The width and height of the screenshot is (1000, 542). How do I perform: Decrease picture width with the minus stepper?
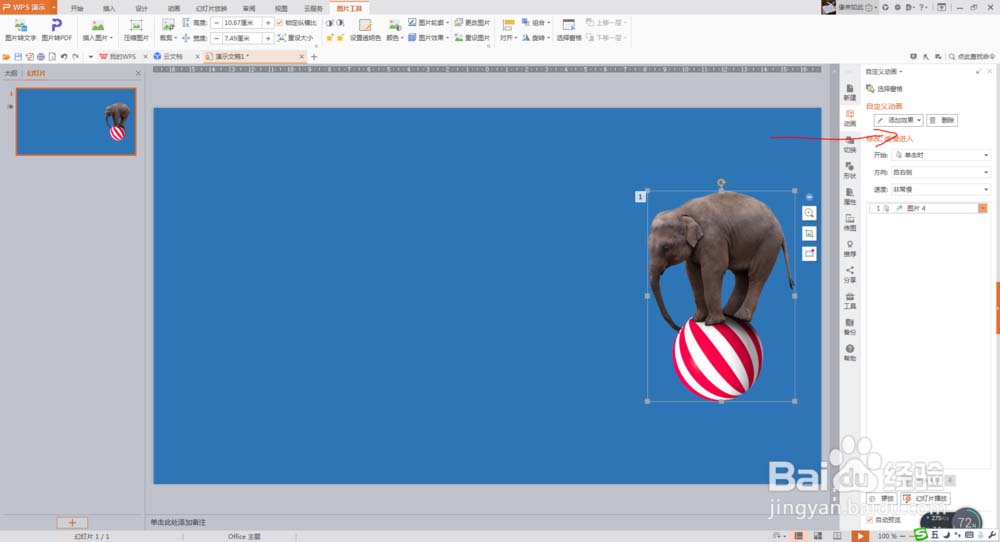(216, 38)
